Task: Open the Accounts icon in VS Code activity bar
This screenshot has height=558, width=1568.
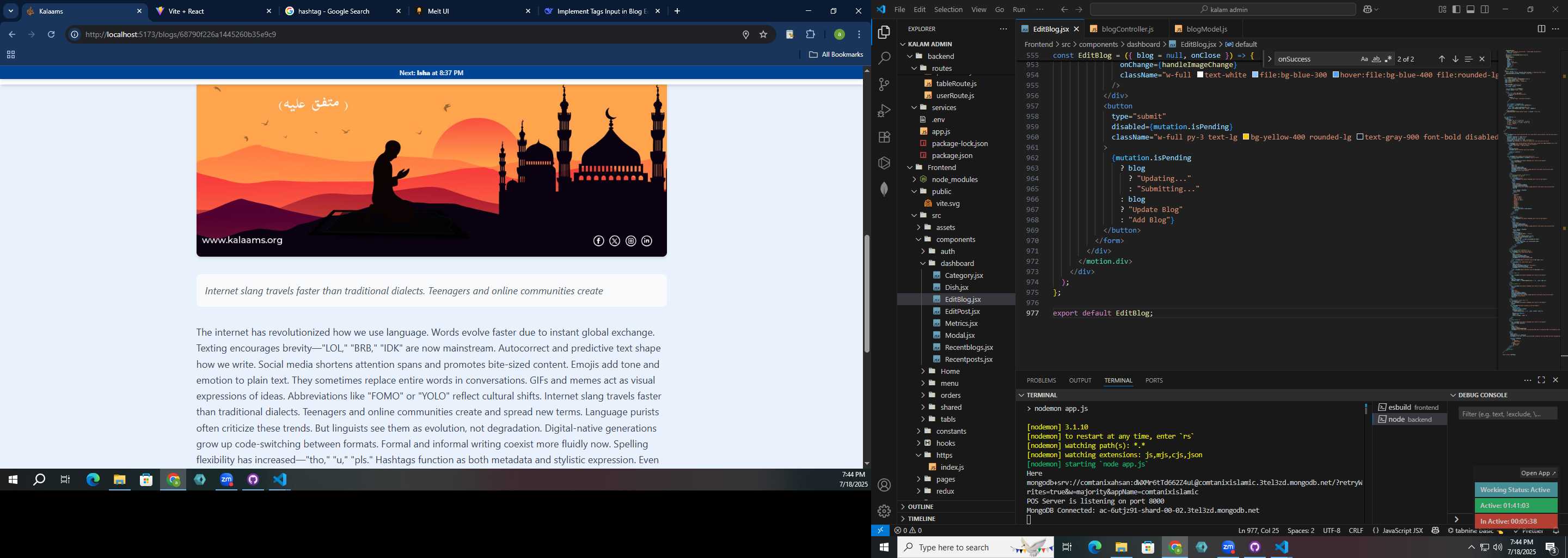Action: tap(884, 485)
